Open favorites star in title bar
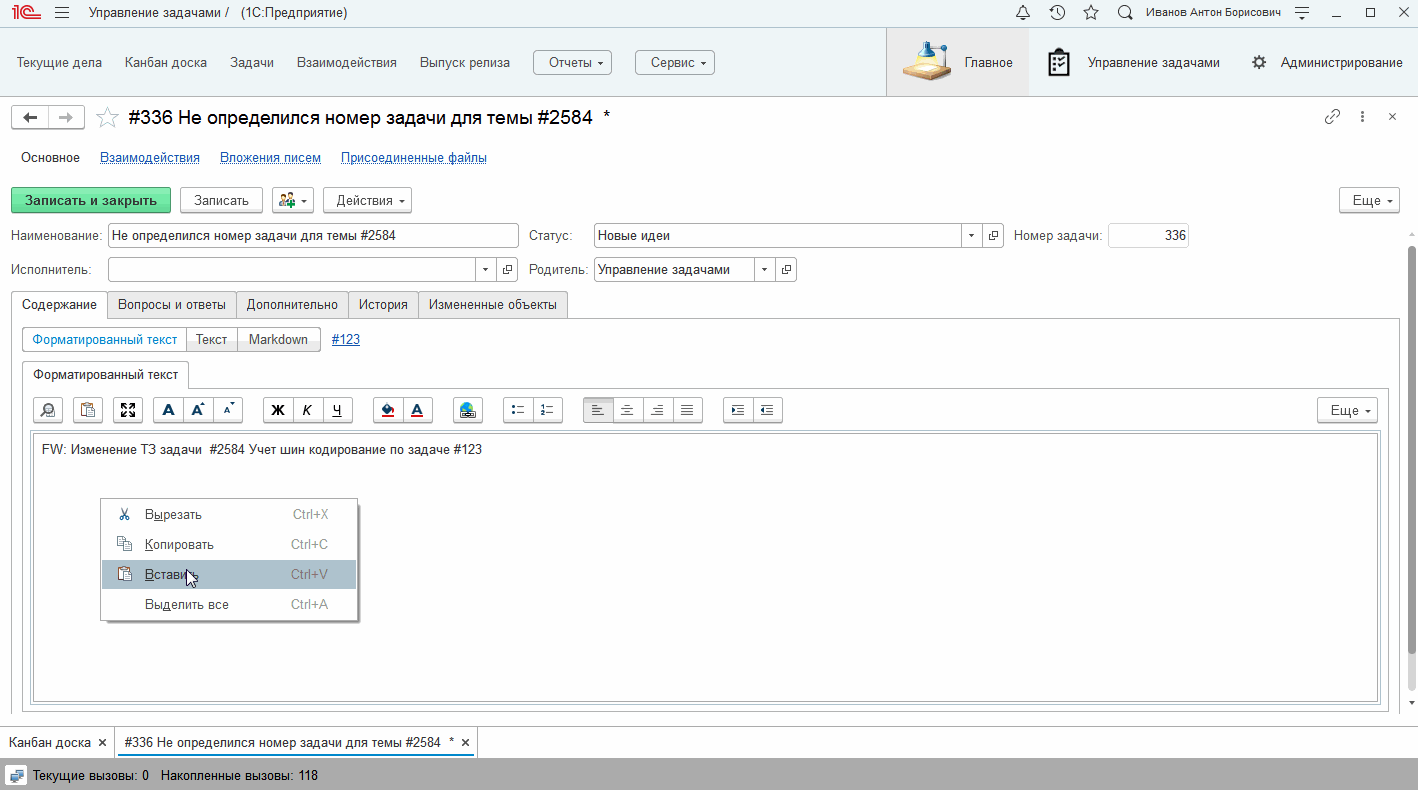 [x=1091, y=13]
